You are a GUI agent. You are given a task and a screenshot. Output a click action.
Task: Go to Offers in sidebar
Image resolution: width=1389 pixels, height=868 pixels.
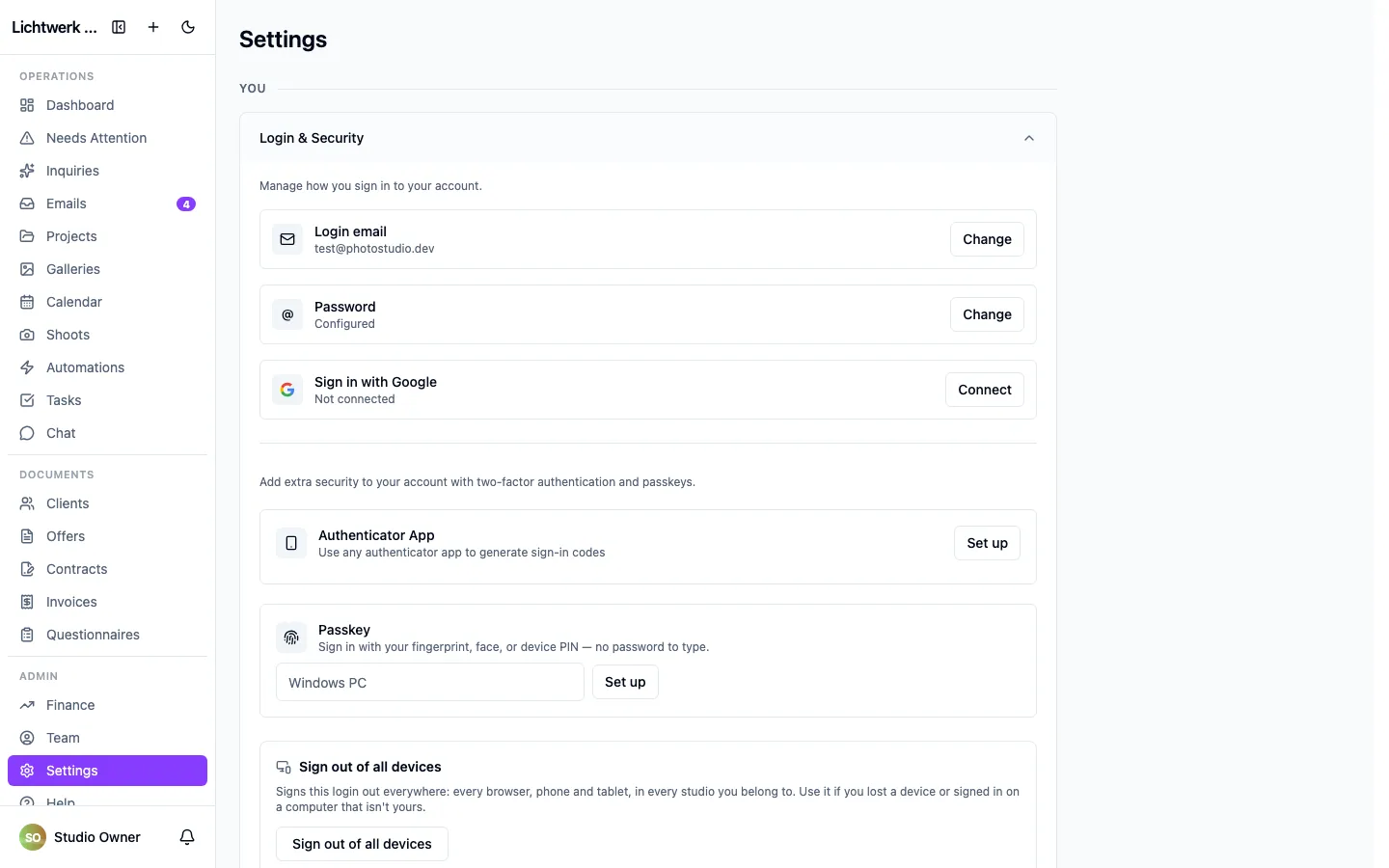point(107,536)
